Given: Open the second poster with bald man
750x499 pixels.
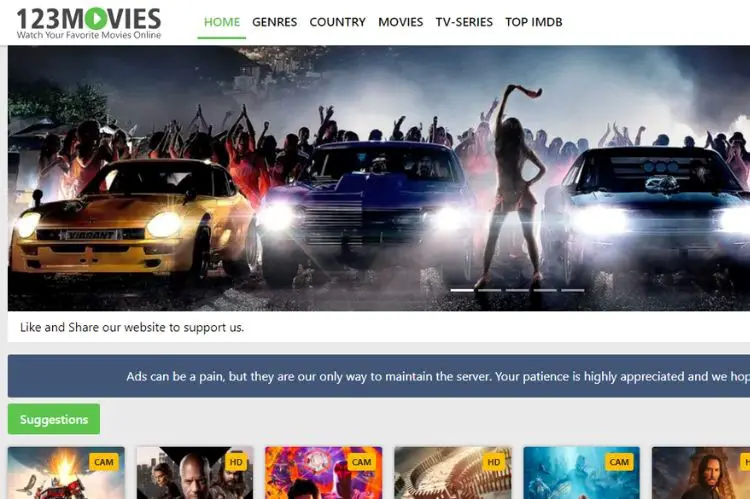Looking at the screenshot, I should coord(195,473).
